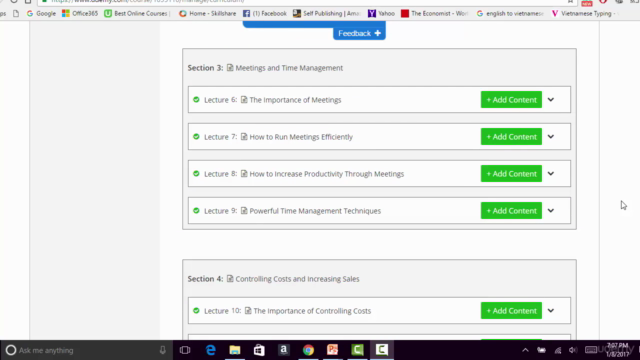Click document icon beside Section 4 title

pos(230,278)
